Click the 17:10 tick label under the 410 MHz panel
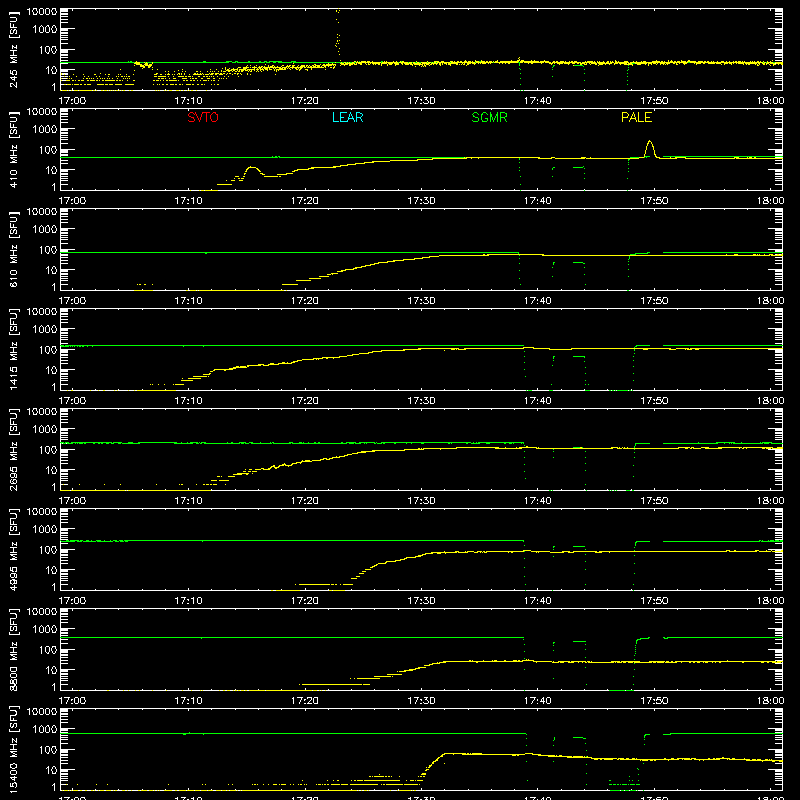 tap(188, 201)
